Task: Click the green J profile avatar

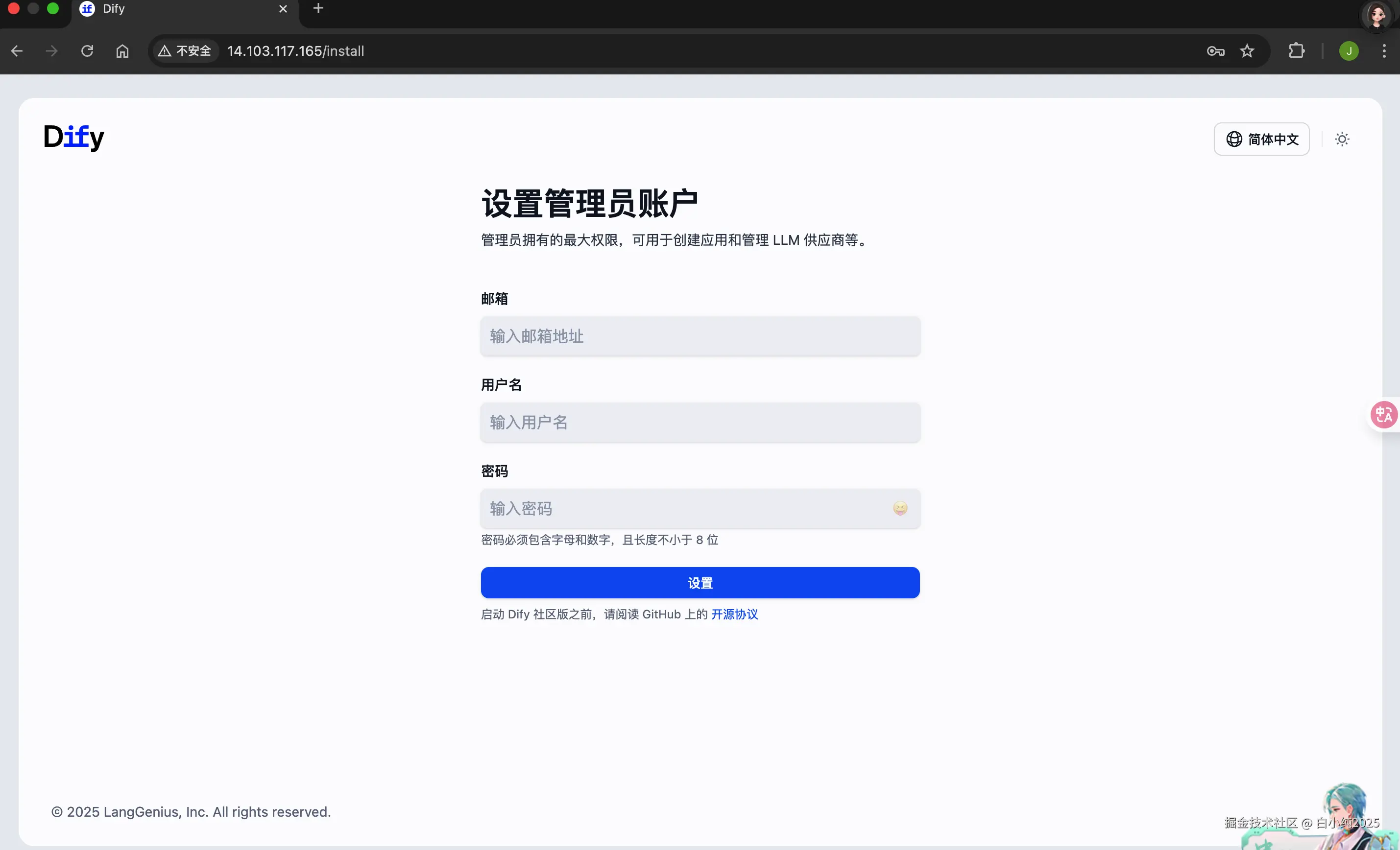Action: (x=1348, y=51)
